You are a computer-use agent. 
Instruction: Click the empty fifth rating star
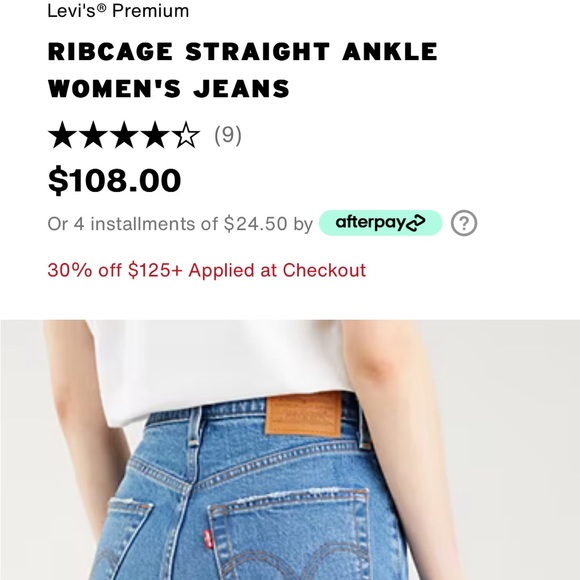click(186, 135)
